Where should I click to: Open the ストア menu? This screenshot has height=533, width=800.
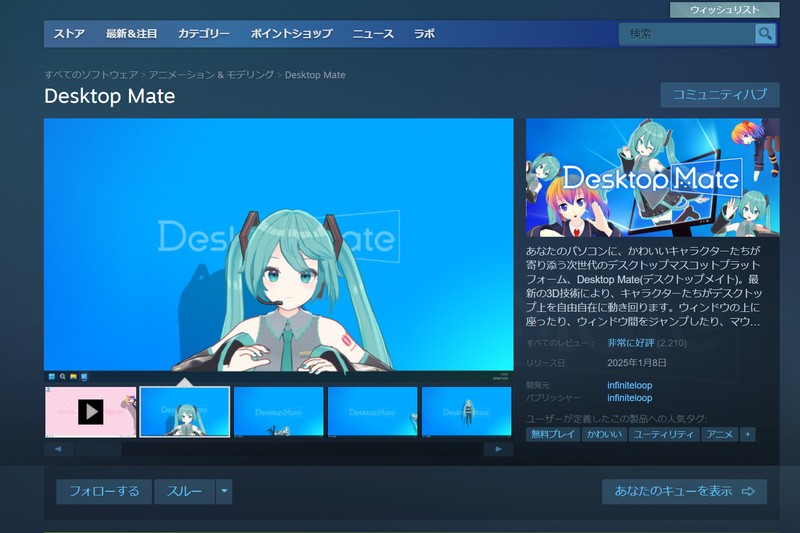click(69, 34)
